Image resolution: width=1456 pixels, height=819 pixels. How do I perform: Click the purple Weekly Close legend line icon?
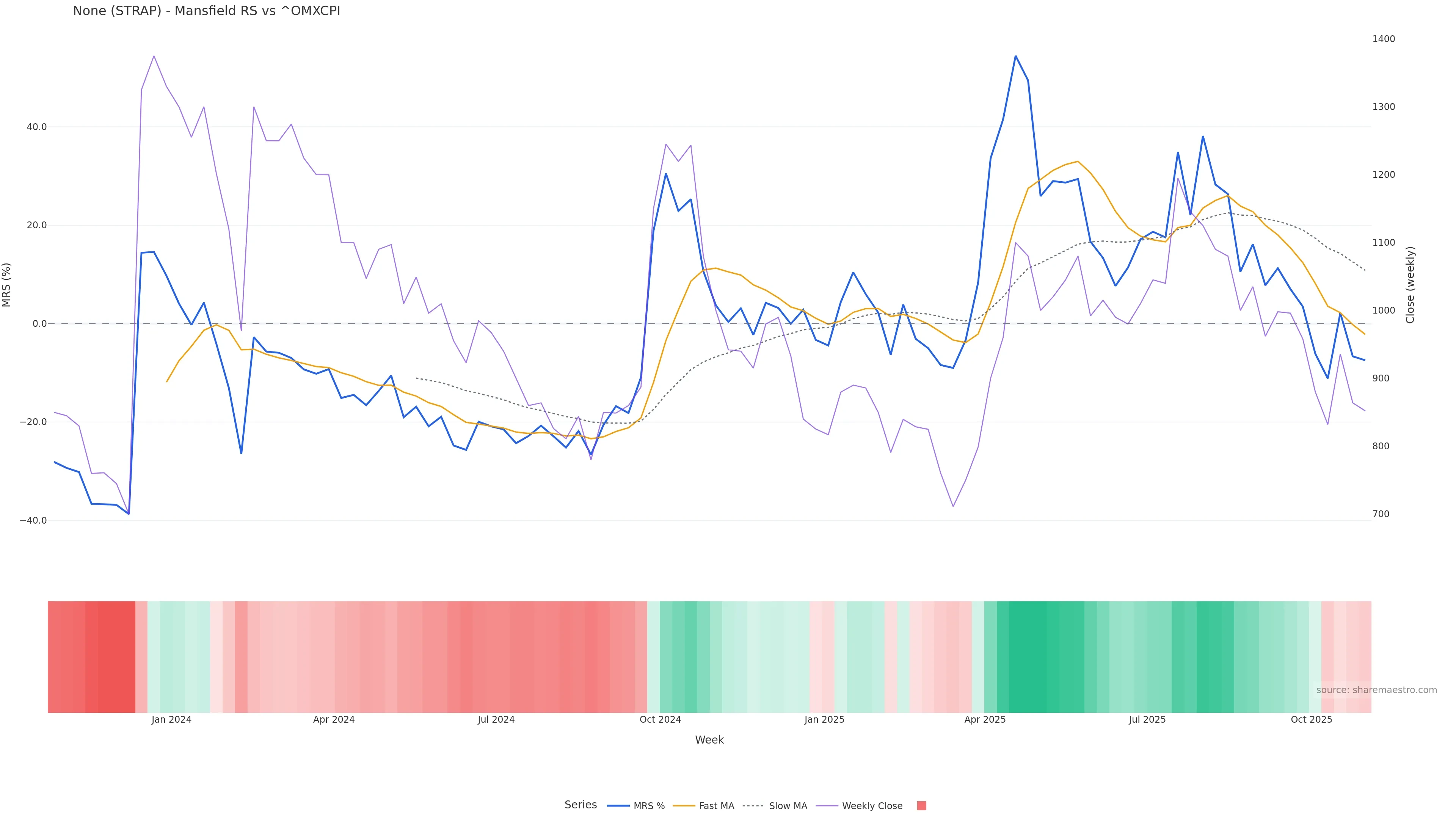coord(827,805)
